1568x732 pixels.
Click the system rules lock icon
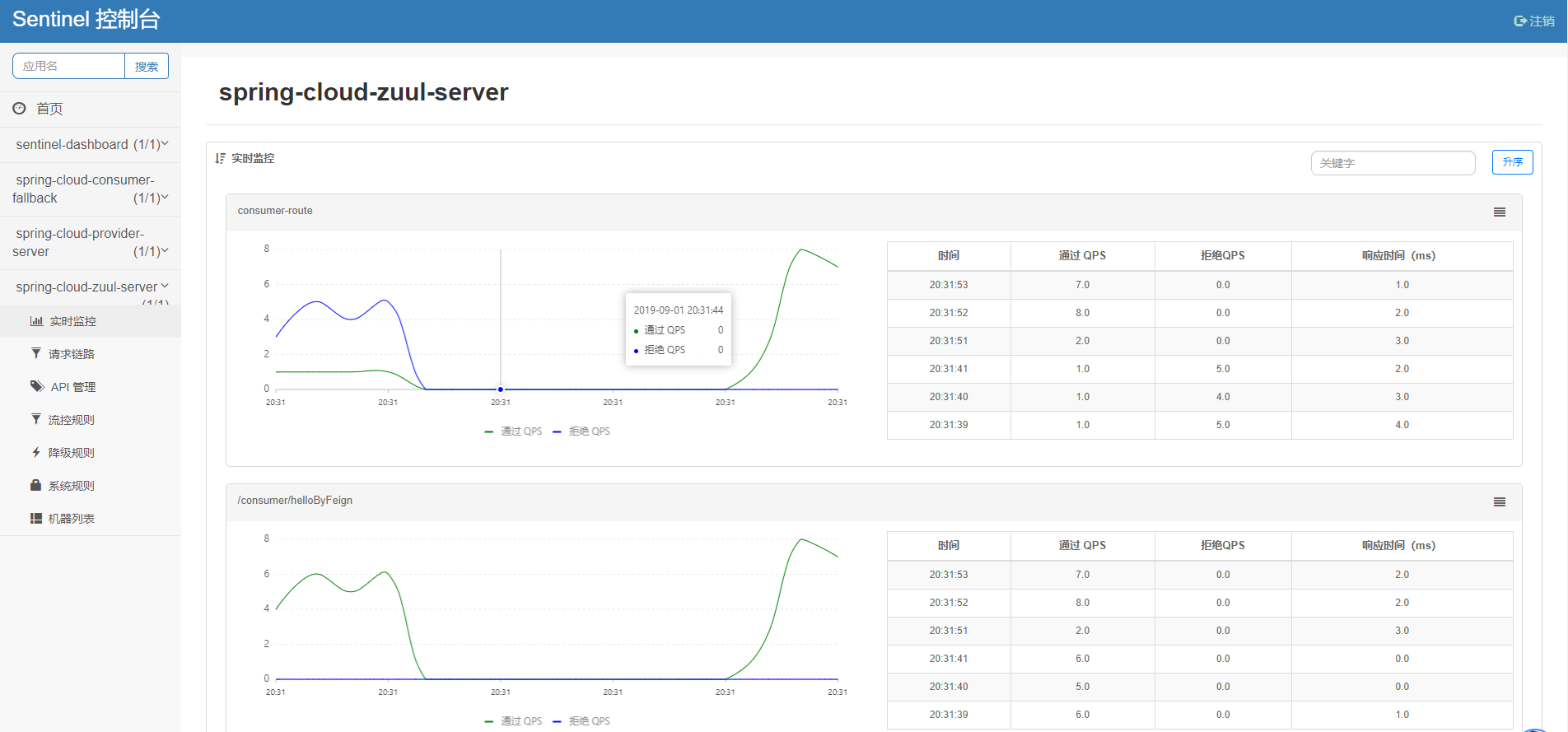(x=36, y=485)
